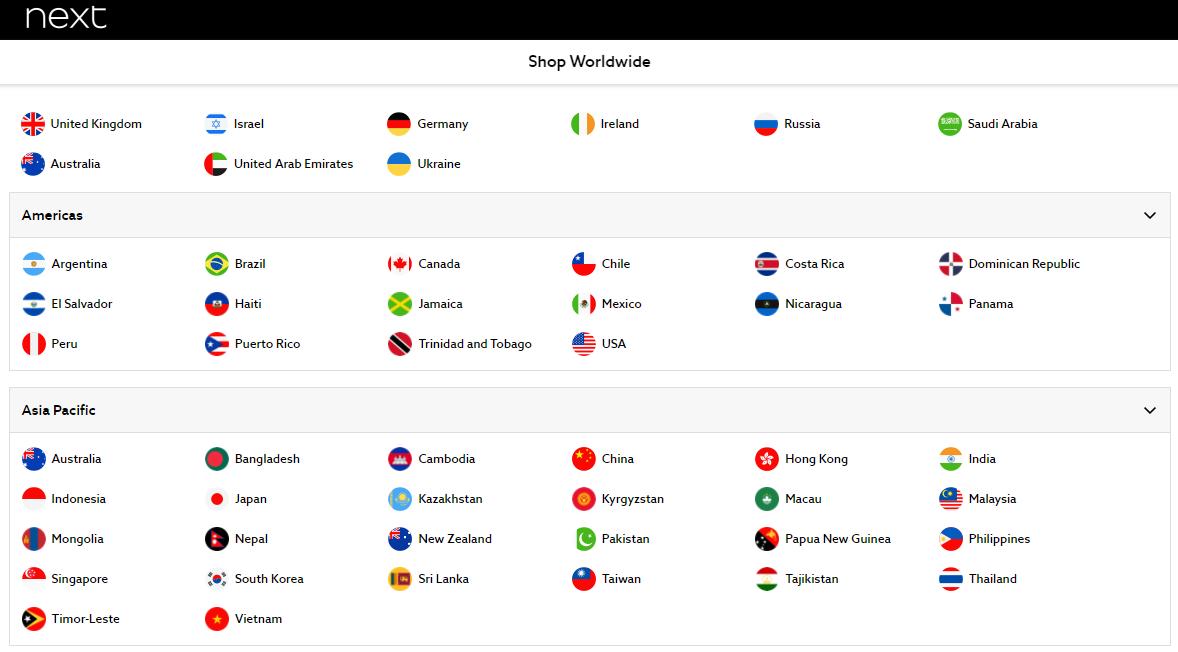Click the Japan flag icon
This screenshot has height=652, width=1178.
coord(217,499)
